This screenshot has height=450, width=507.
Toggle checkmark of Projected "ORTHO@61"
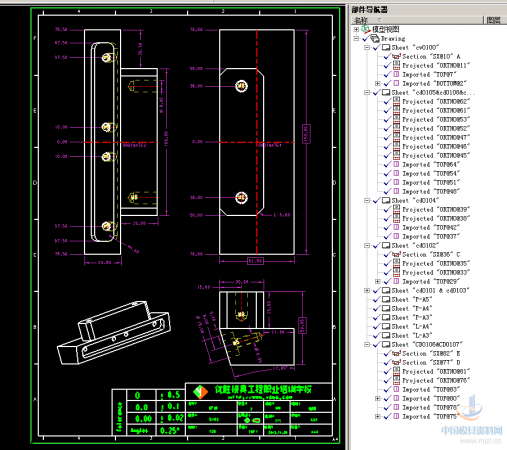pos(387,110)
